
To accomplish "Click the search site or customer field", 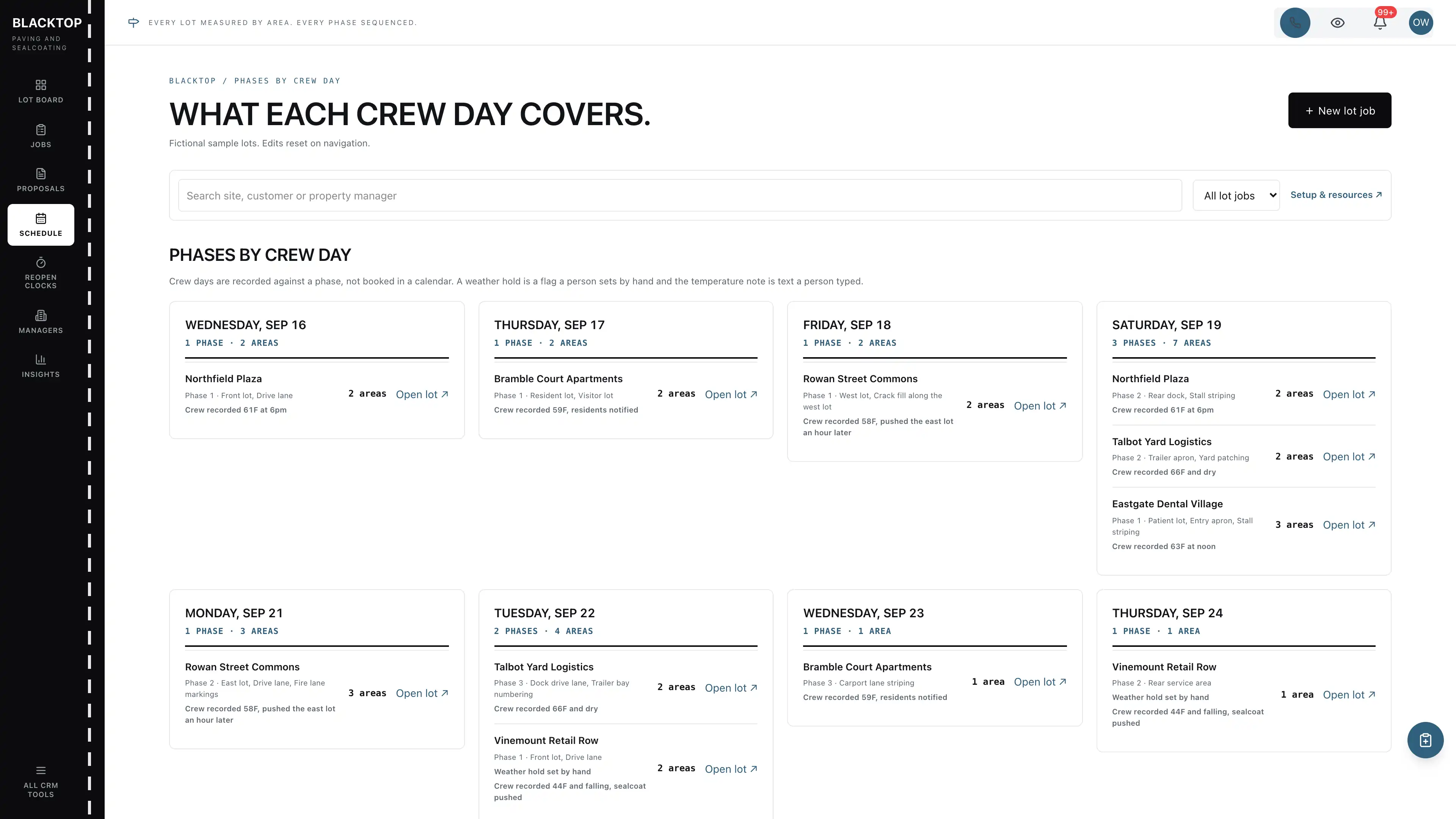I will coord(679,196).
